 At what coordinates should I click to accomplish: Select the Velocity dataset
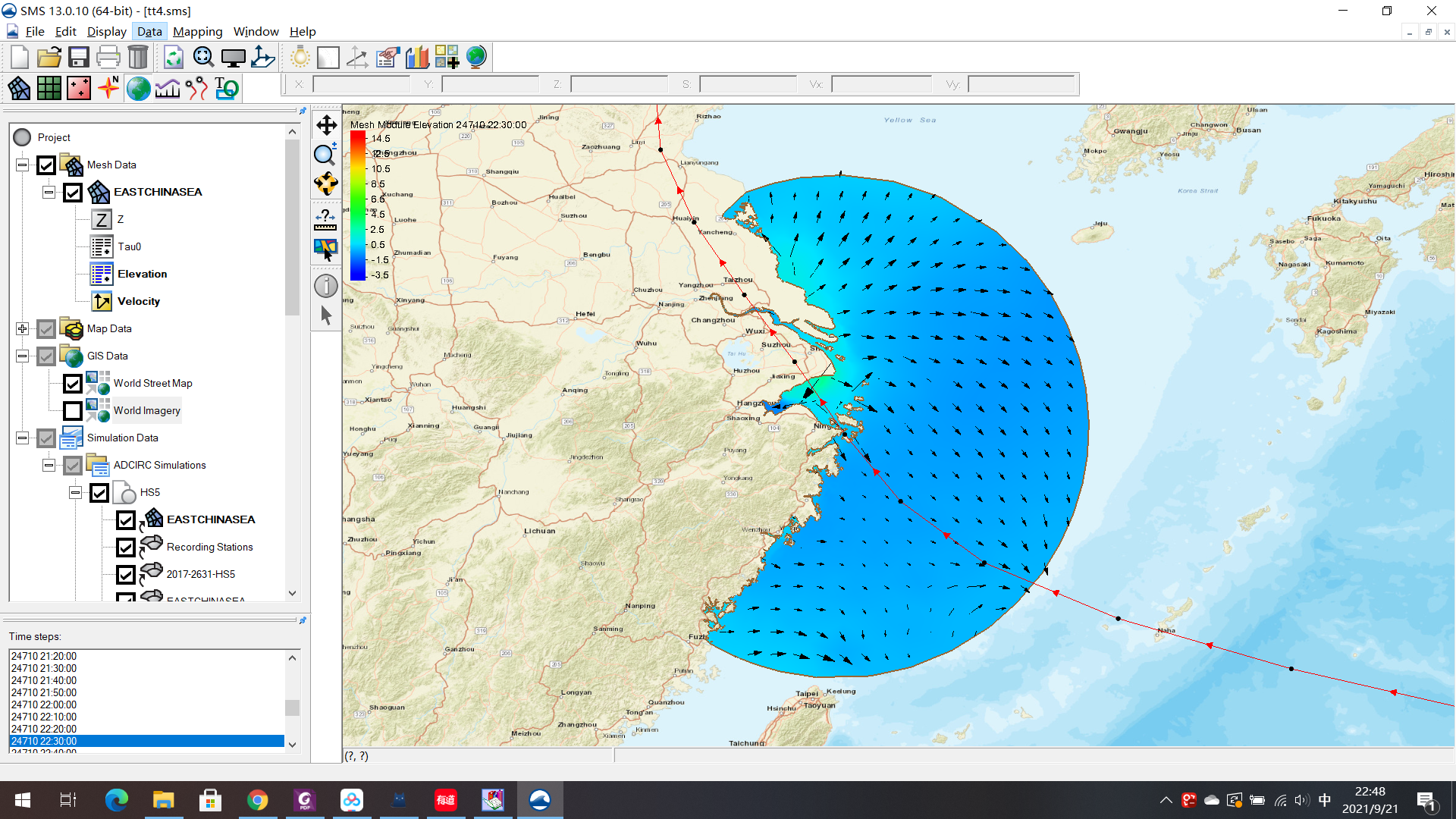click(138, 301)
